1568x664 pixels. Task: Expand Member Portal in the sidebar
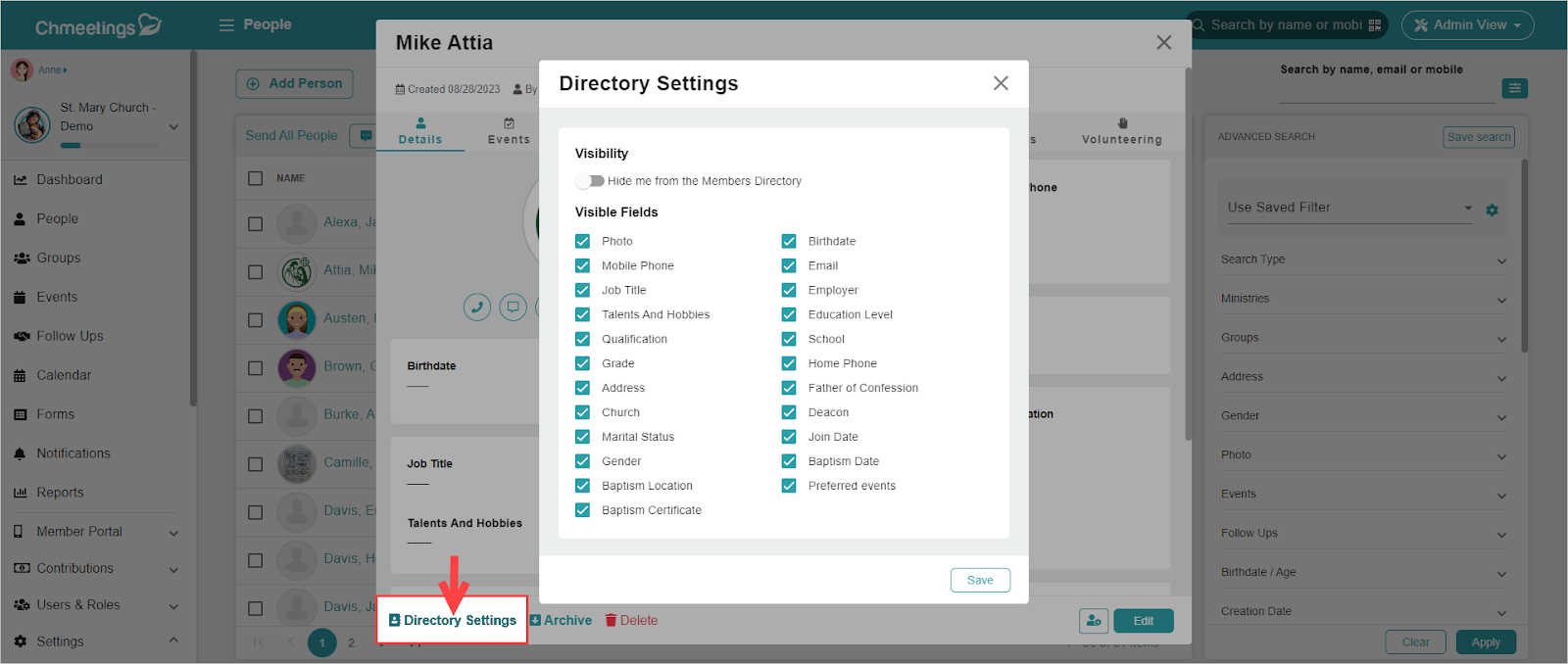(x=96, y=532)
